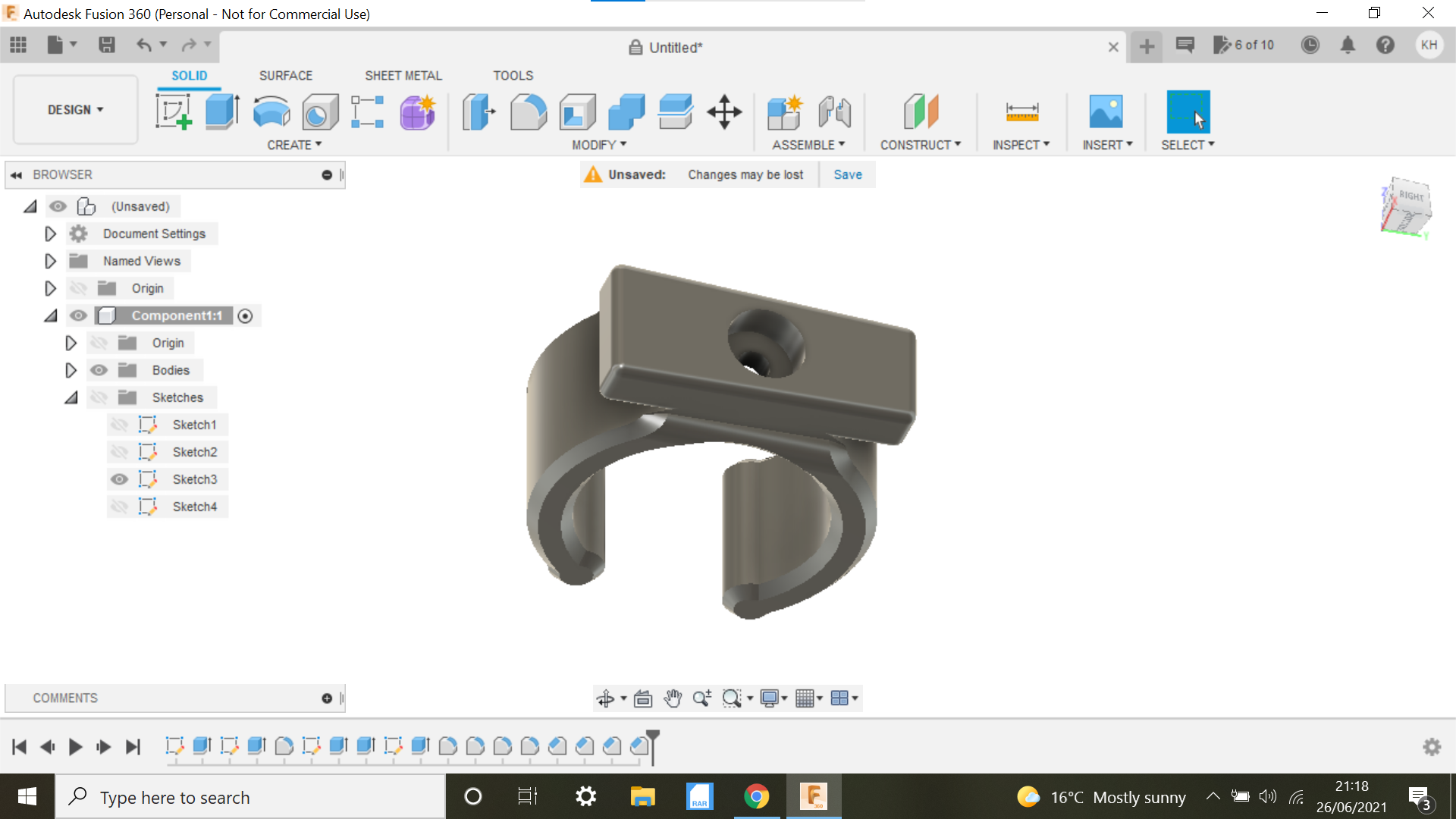Select the Measure tool

(x=1021, y=111)
